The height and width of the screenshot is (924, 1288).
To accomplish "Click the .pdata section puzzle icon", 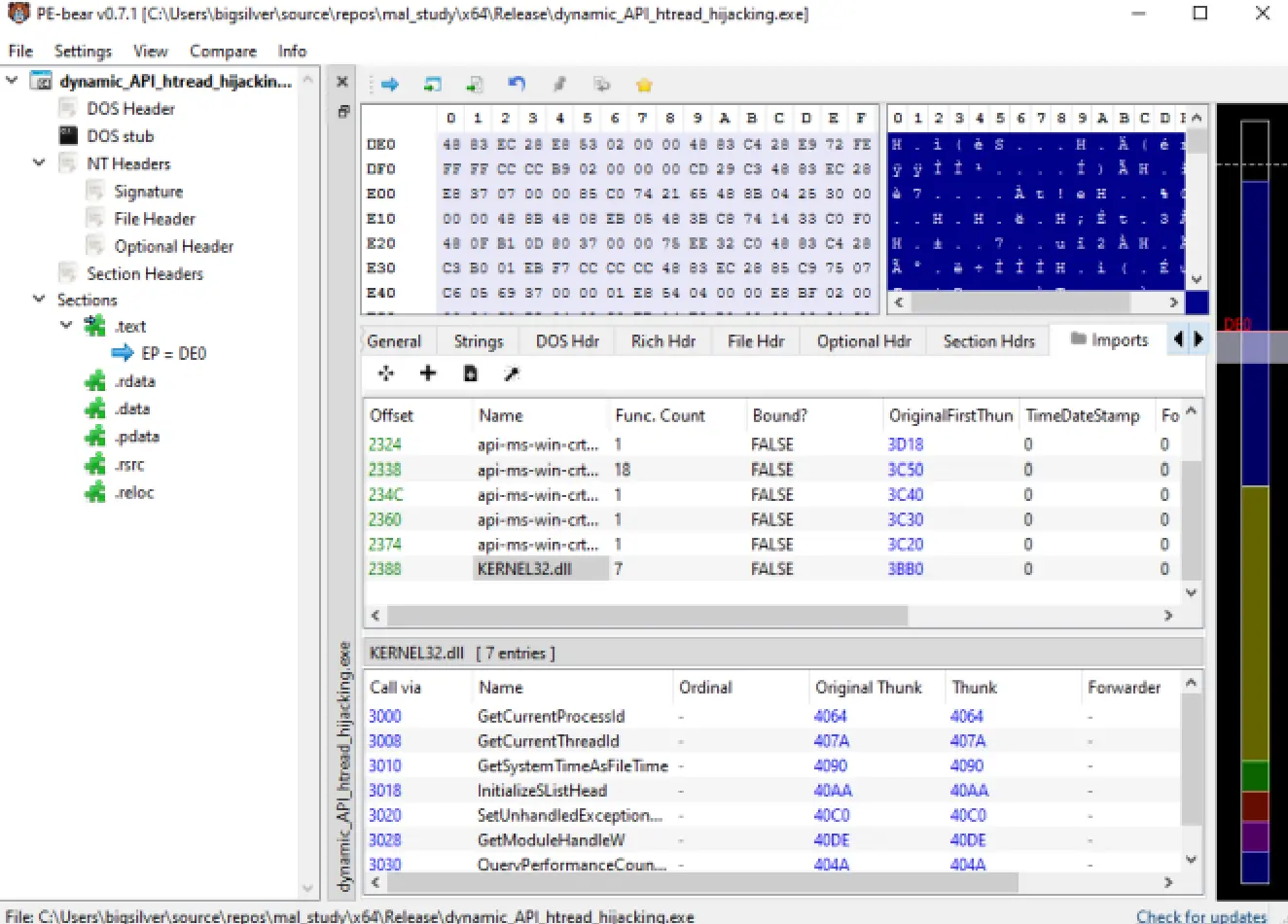I will tap(95, 437).
